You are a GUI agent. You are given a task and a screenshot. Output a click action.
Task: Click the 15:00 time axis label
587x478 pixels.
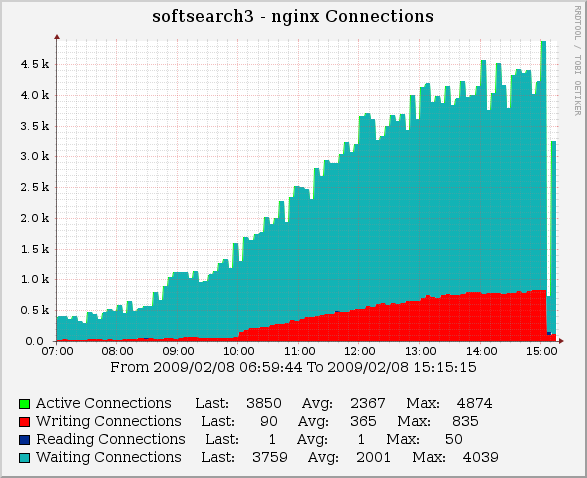click(x=542, y=351)
